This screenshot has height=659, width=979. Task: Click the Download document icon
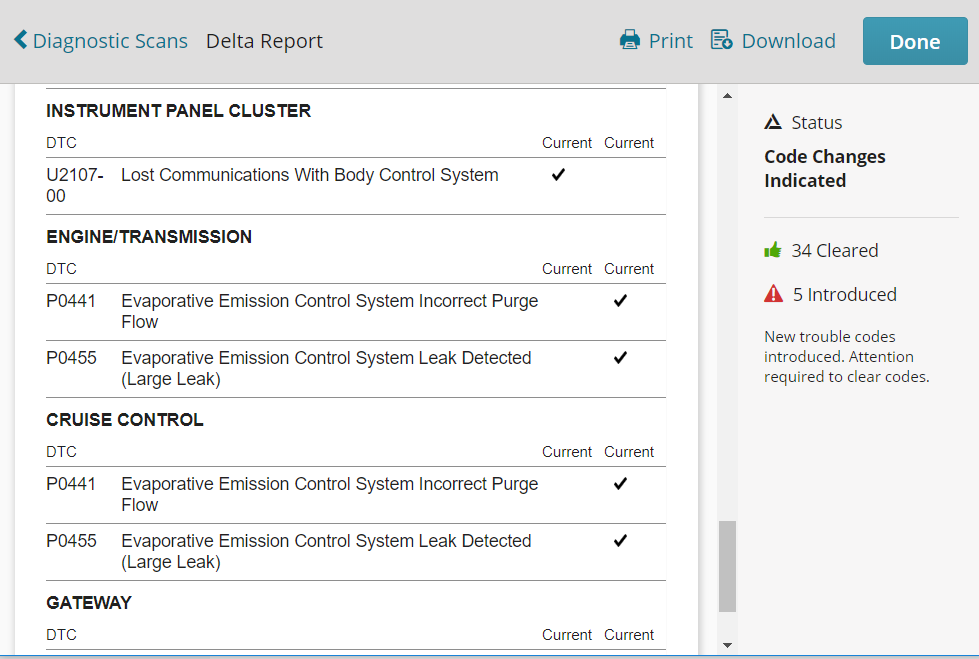(x=722, y=39)
